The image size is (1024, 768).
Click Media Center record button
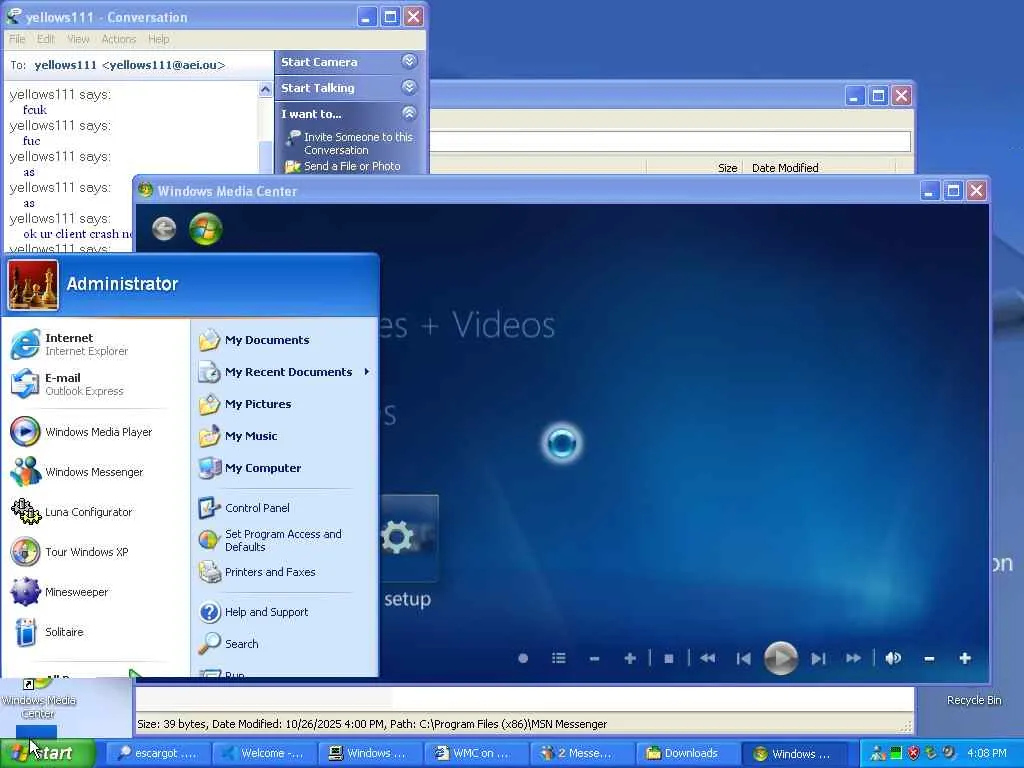(x=522, y=658)
